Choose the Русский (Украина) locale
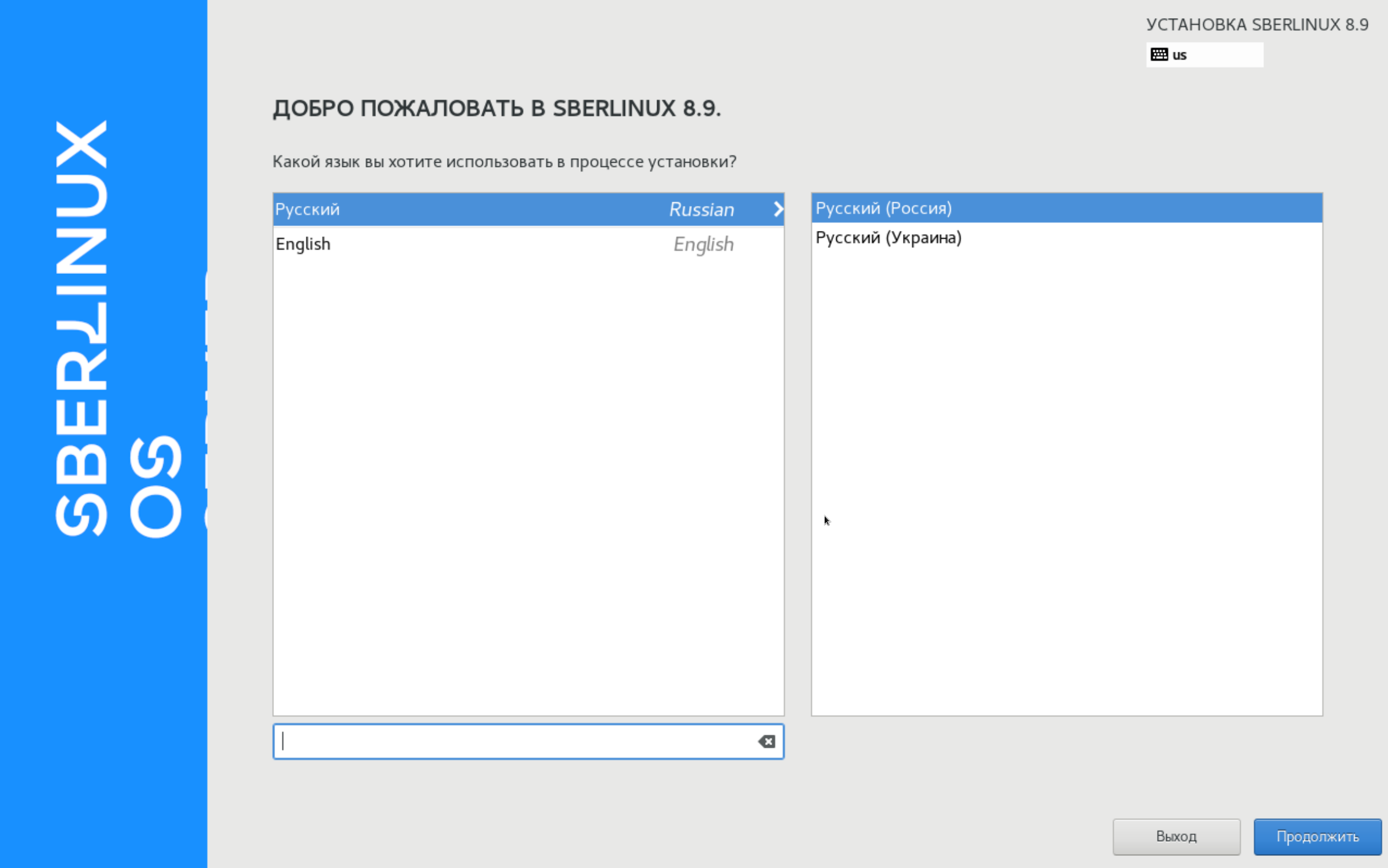 coord(888,238)
